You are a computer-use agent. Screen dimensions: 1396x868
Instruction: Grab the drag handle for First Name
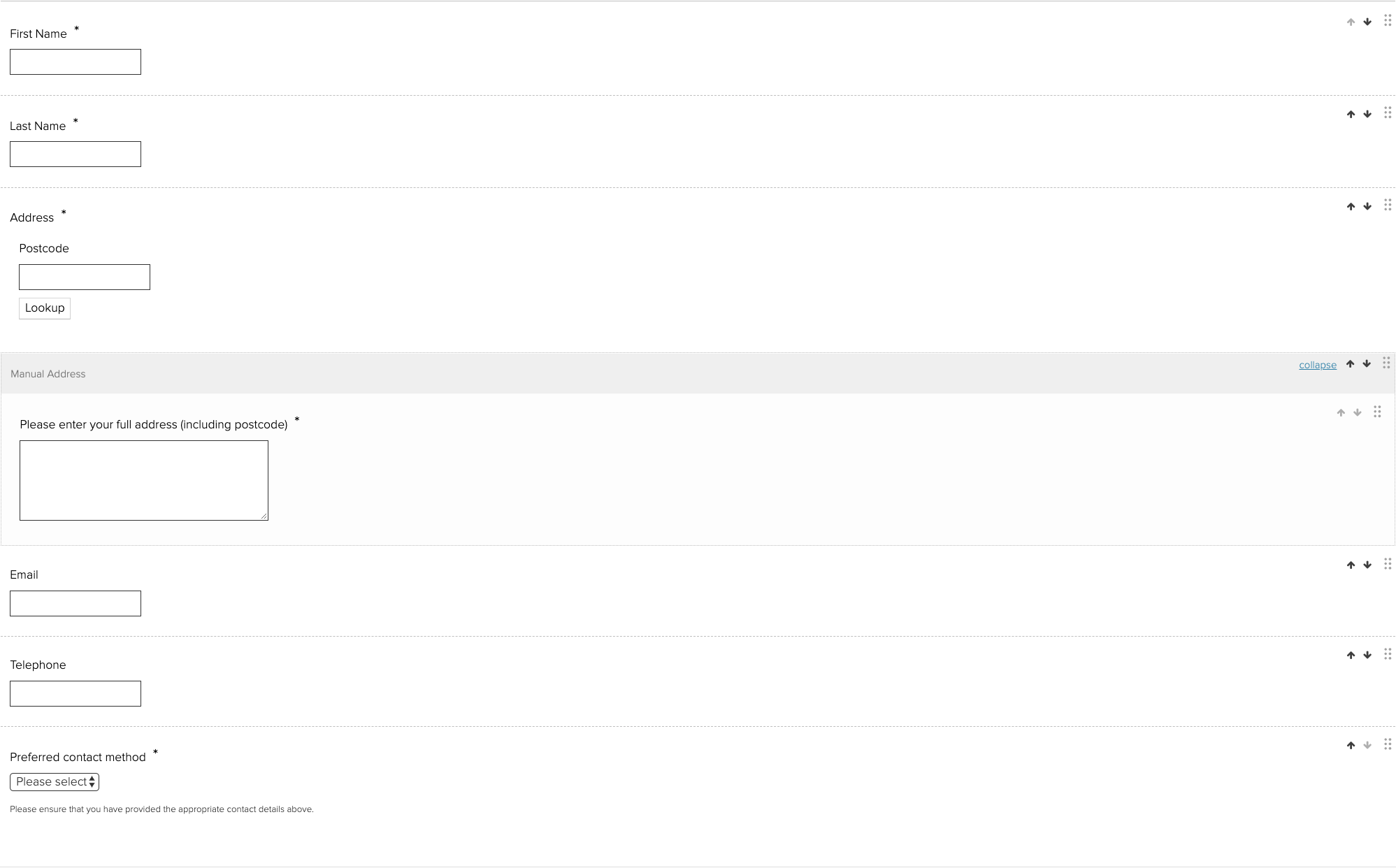[1388, 21]
